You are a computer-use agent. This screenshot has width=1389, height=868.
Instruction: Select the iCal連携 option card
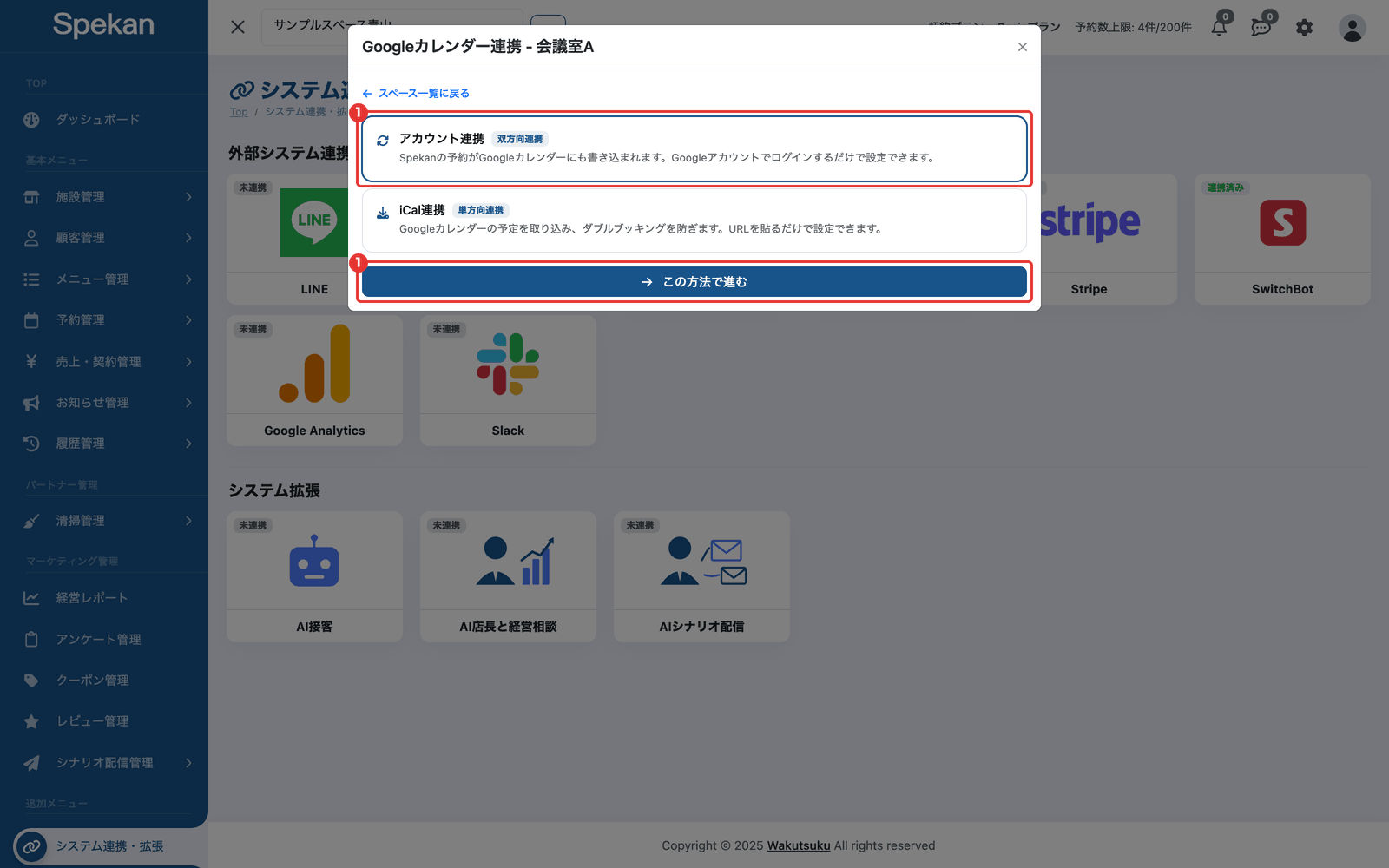pyautogui.click(x=694, y=220)
